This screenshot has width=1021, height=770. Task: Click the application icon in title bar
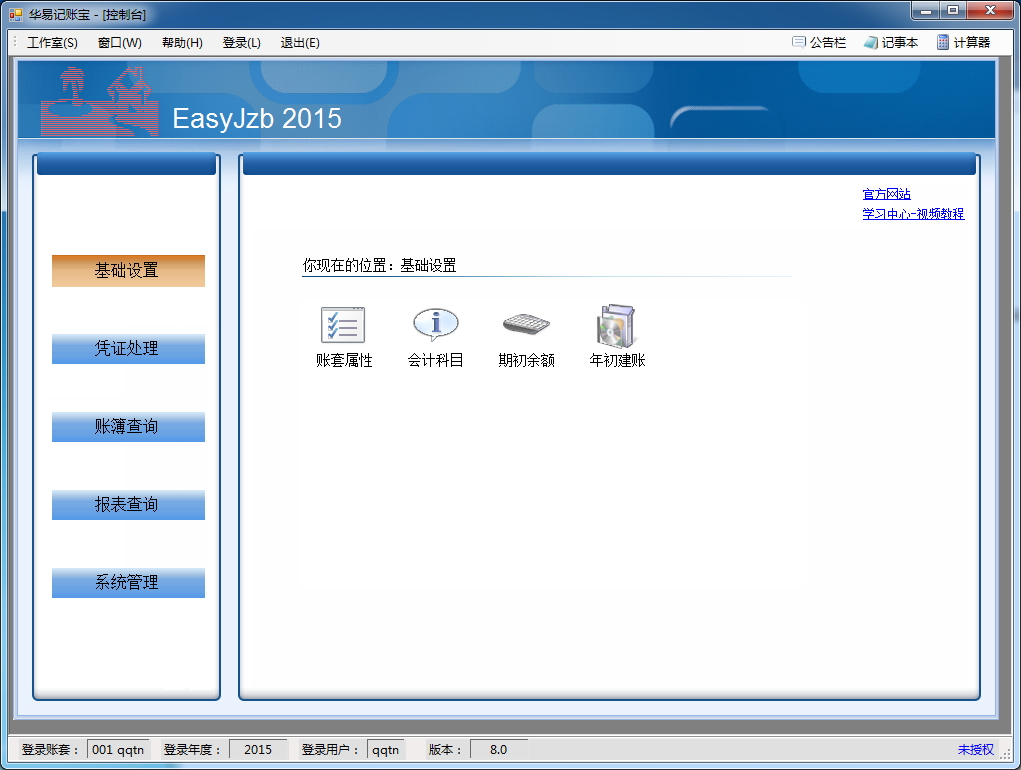tap(15, 15)
